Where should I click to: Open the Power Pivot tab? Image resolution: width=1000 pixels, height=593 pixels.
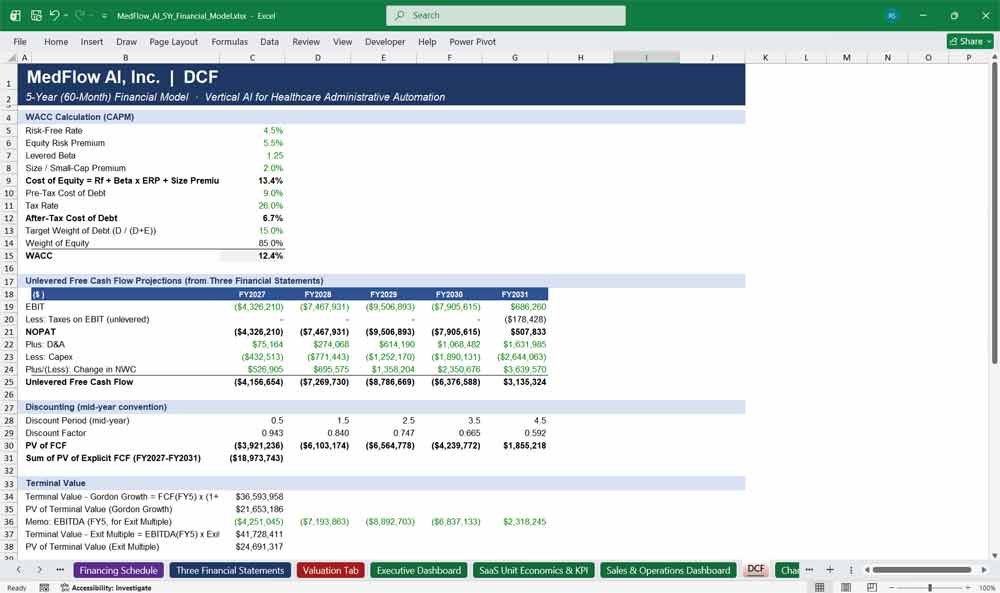(x=473, y=41)
